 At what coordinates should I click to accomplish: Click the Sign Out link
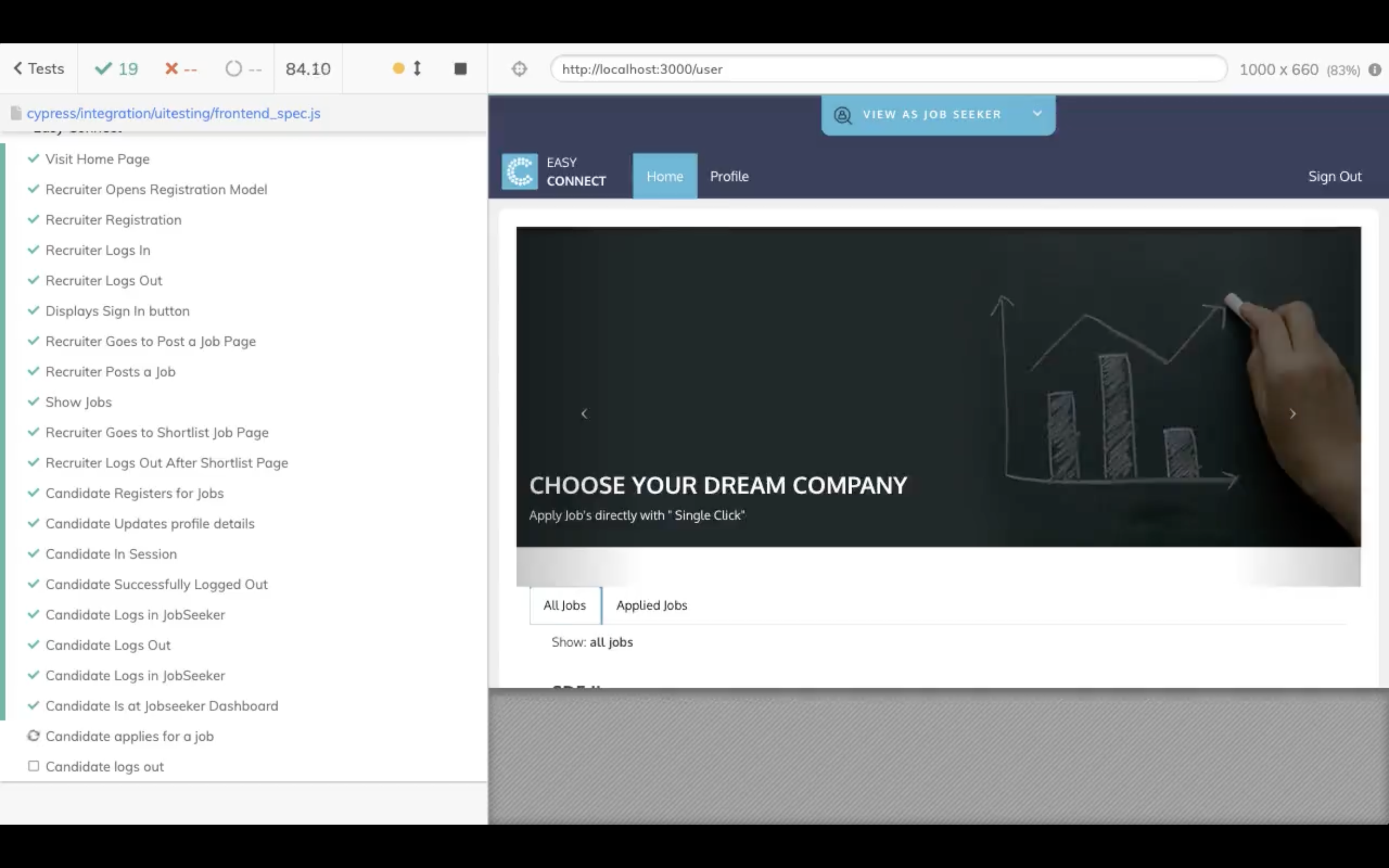click(x=1334, y=176)
